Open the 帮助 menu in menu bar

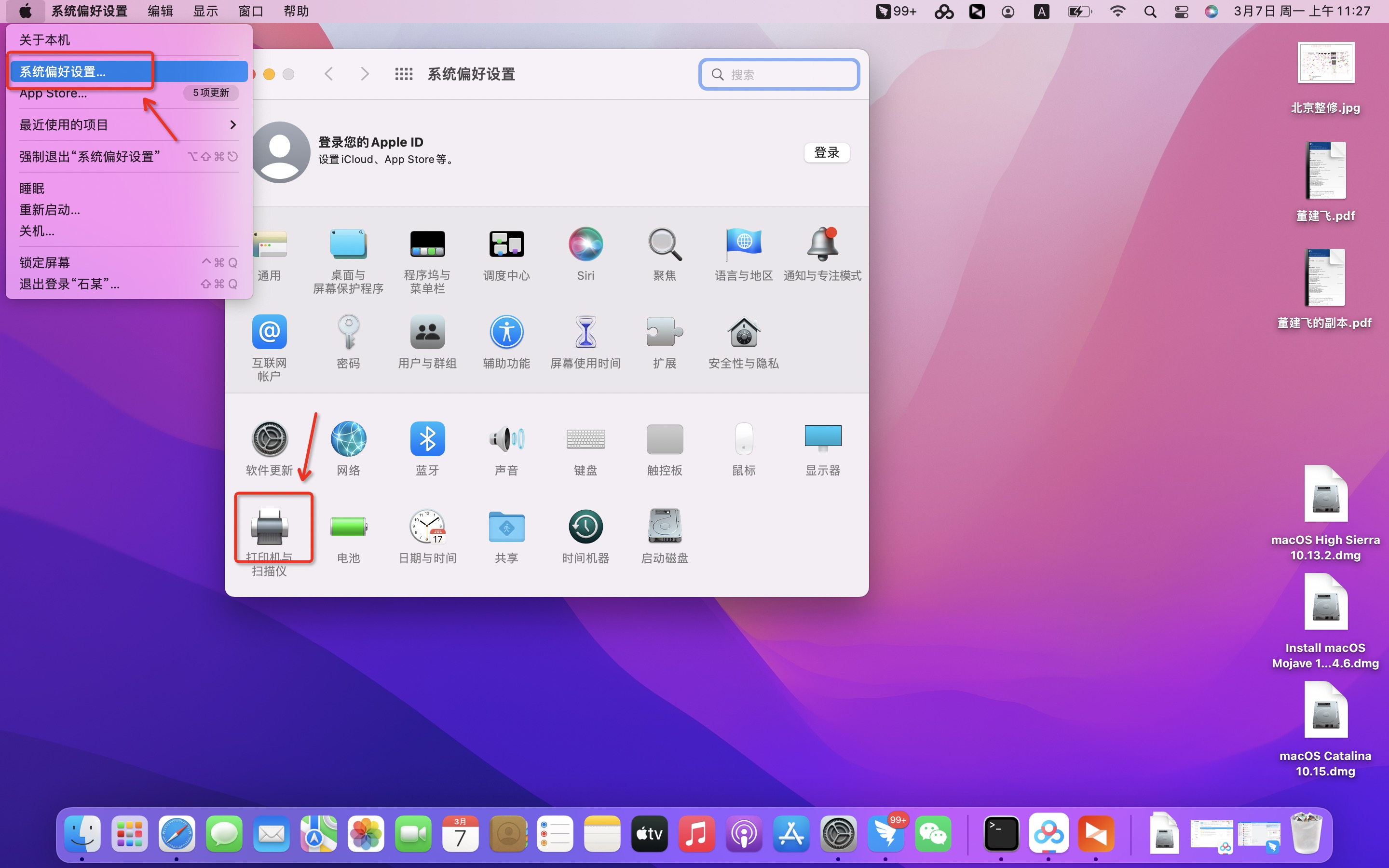coord(296,11)
